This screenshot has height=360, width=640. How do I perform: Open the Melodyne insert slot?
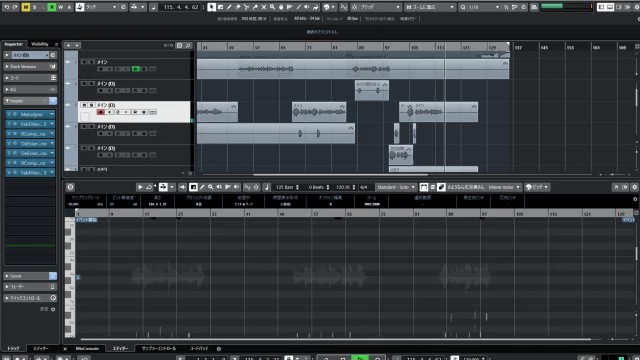[x=30, y=114]
